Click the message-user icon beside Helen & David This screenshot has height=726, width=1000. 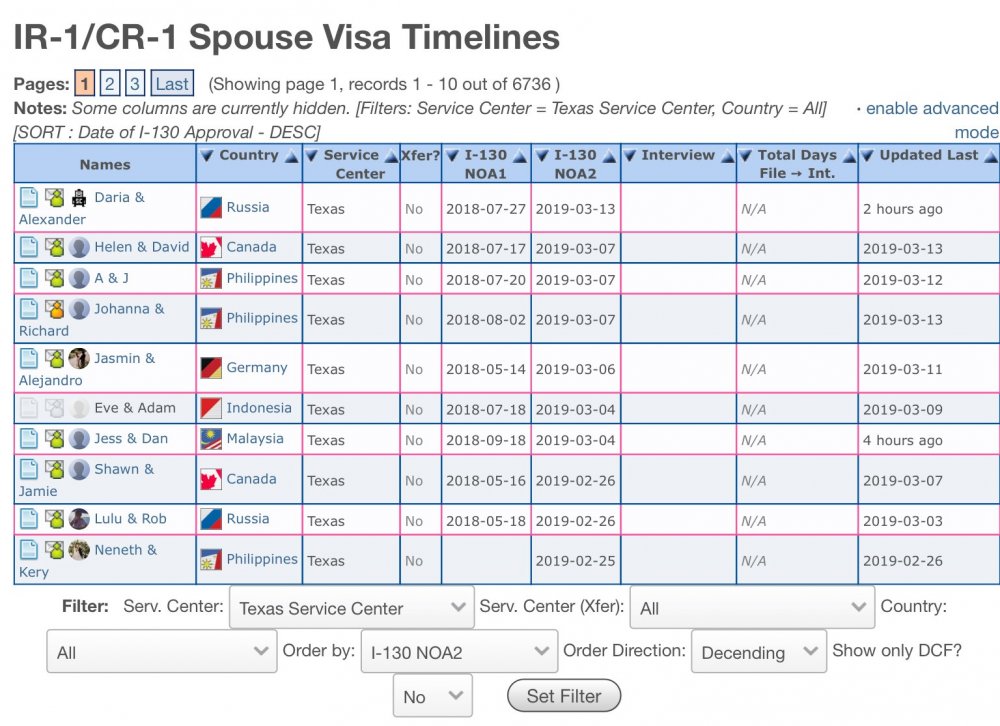click(x=54, y=248)
